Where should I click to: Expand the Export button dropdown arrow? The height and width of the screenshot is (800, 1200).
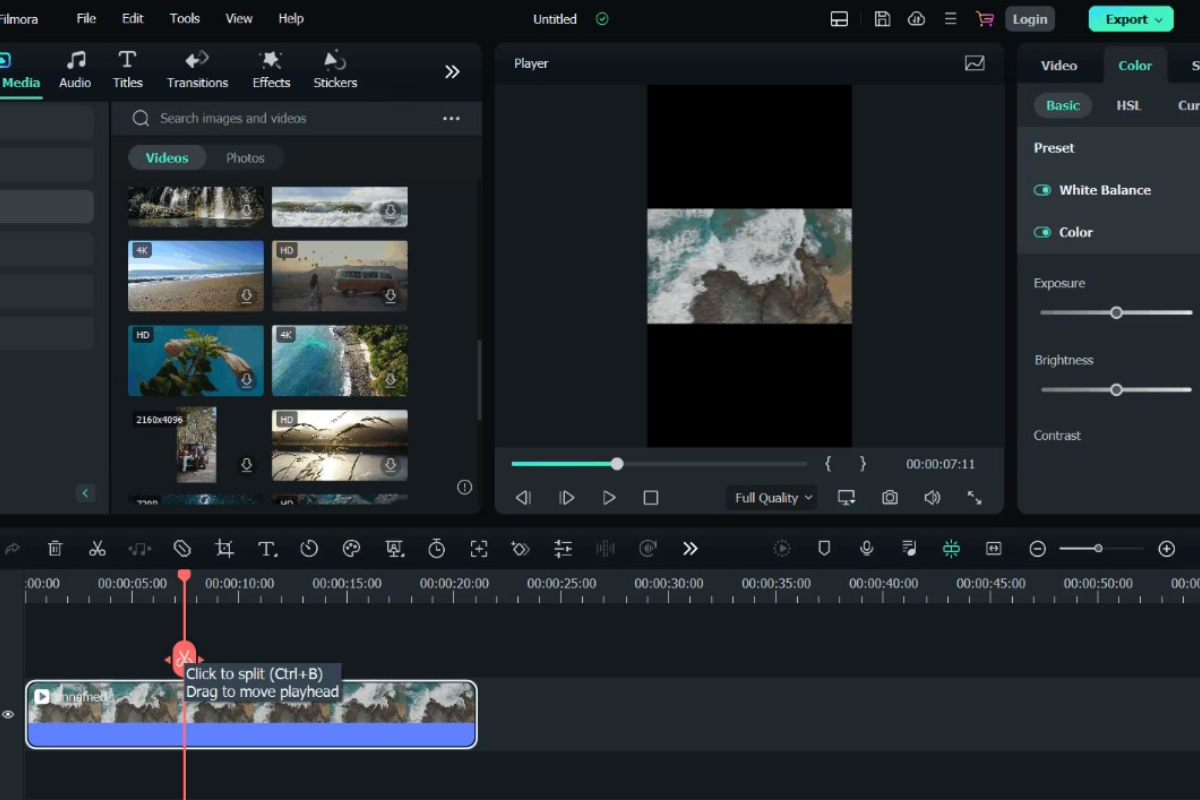[x=1159, y=19]
